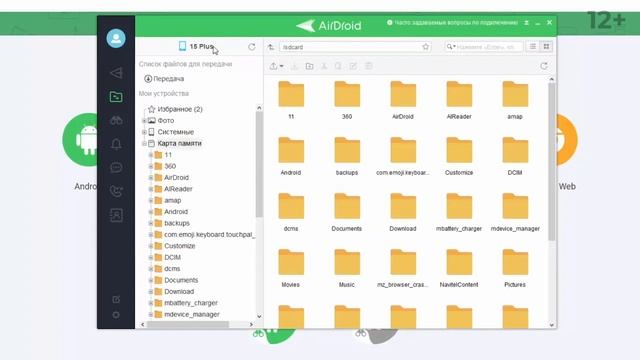Screen dimensions: 640x360
Task: Expand the AirDroid folder in tree
Action: coord(151,178)
